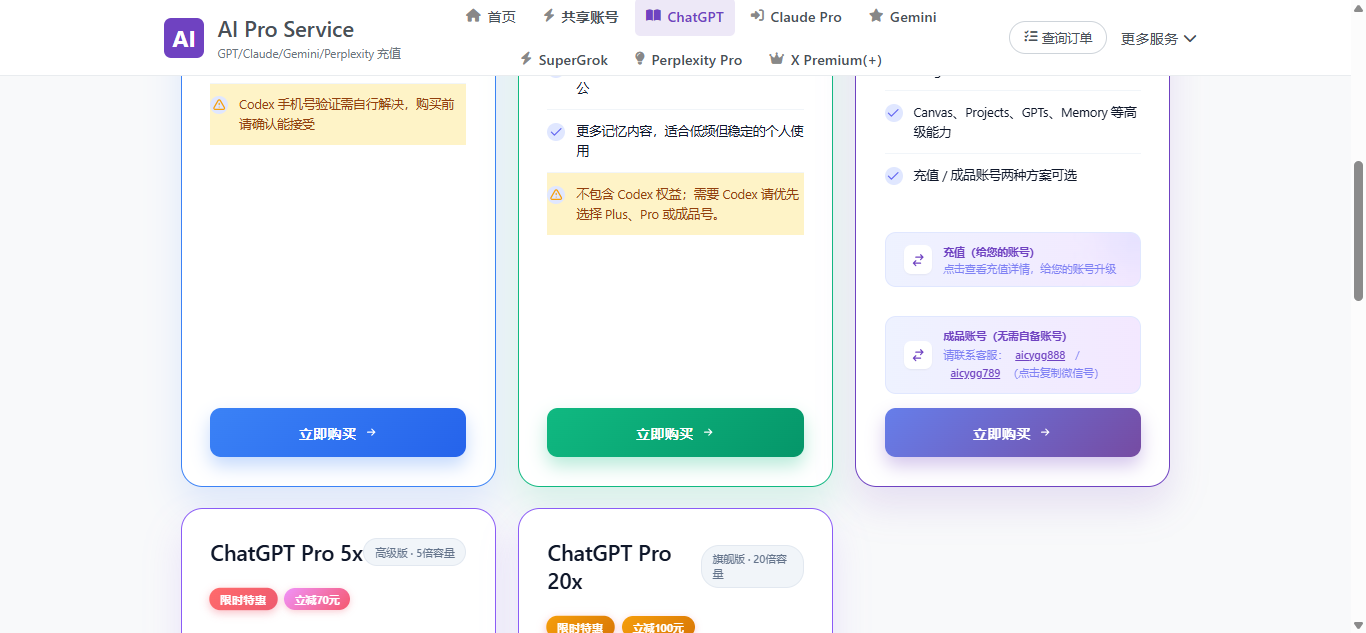Click the check icon beside 充值 / 成品账号两种方案可选
The image size is (1366, 633).
[894, 176]
